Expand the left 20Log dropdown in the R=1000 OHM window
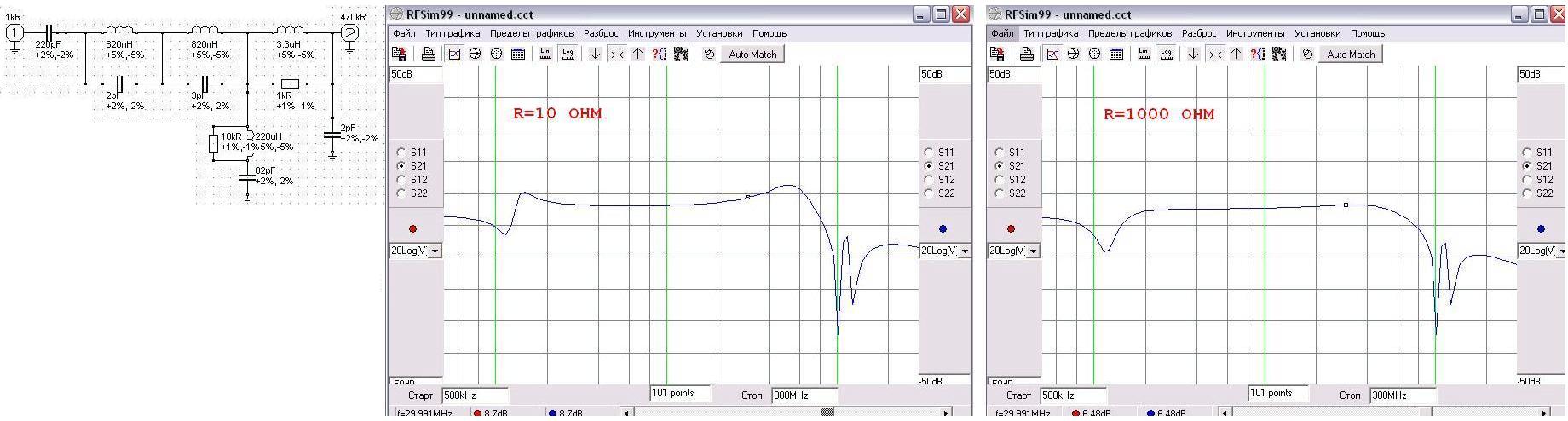This screenshot has height=421, width=1568. pos(1034,251)
